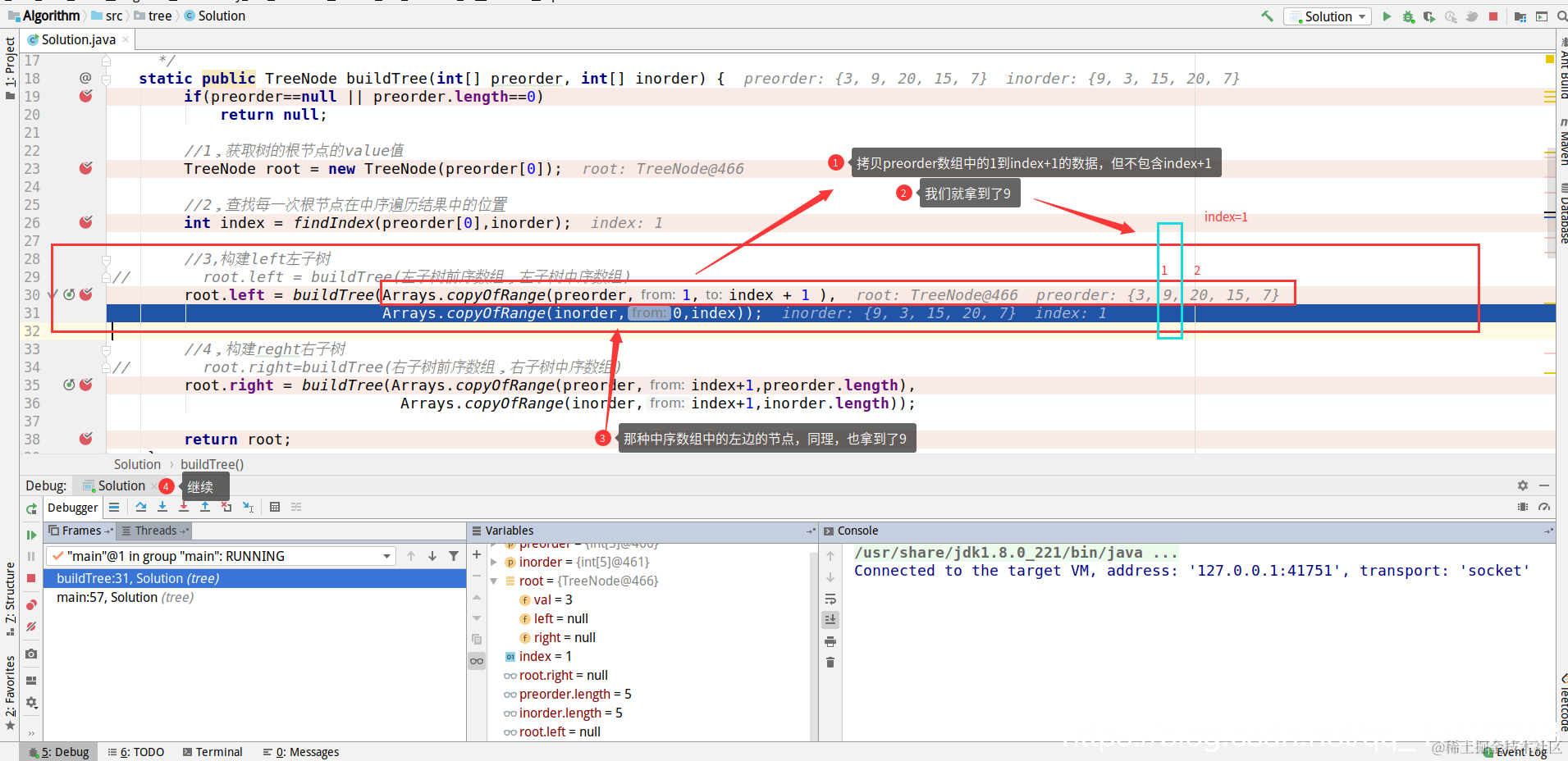Collapse the root TreeNode variable

[x=494, y=581]
